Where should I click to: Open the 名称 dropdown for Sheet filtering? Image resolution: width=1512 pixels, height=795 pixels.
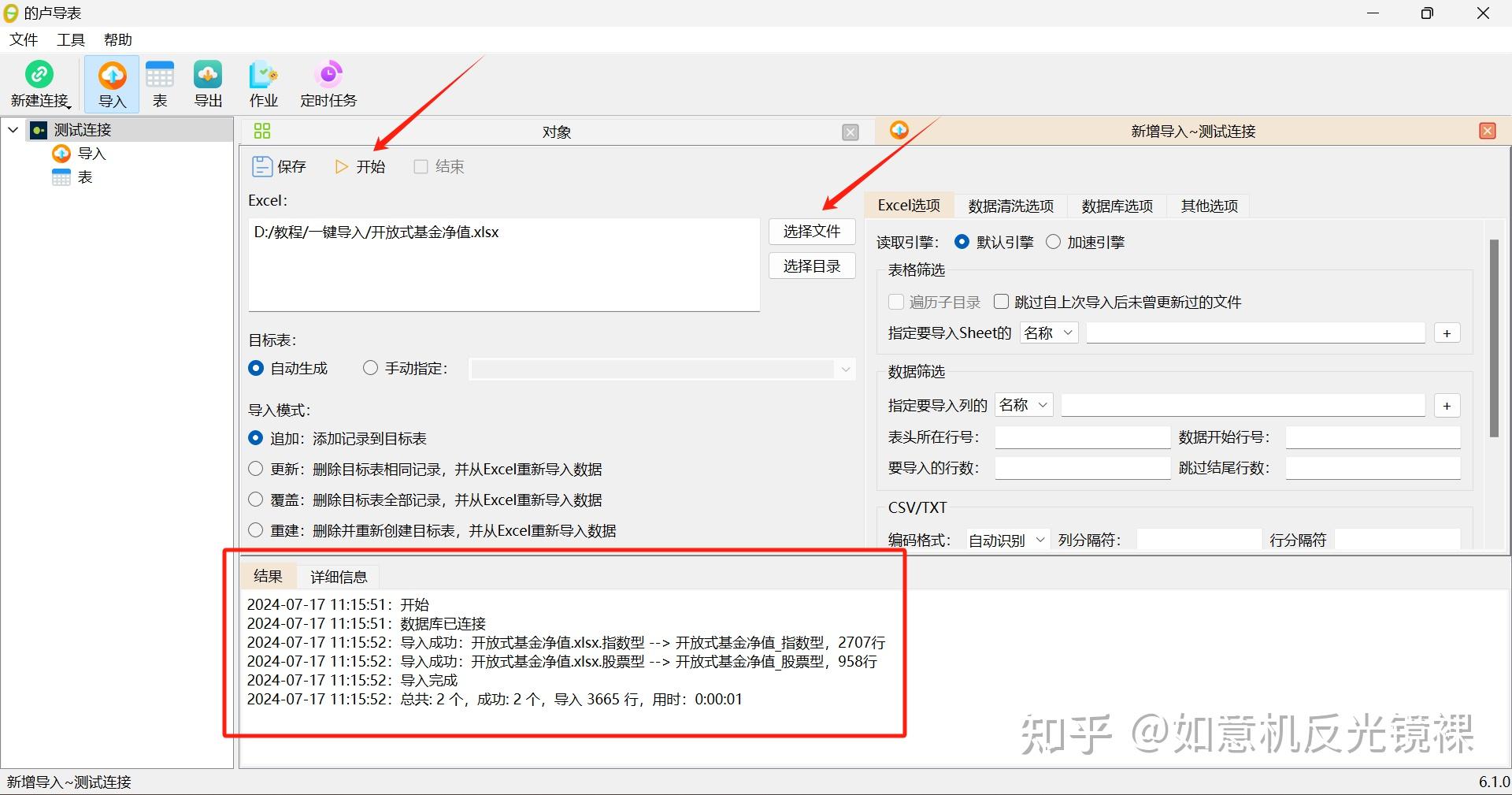click(1048, 332)
